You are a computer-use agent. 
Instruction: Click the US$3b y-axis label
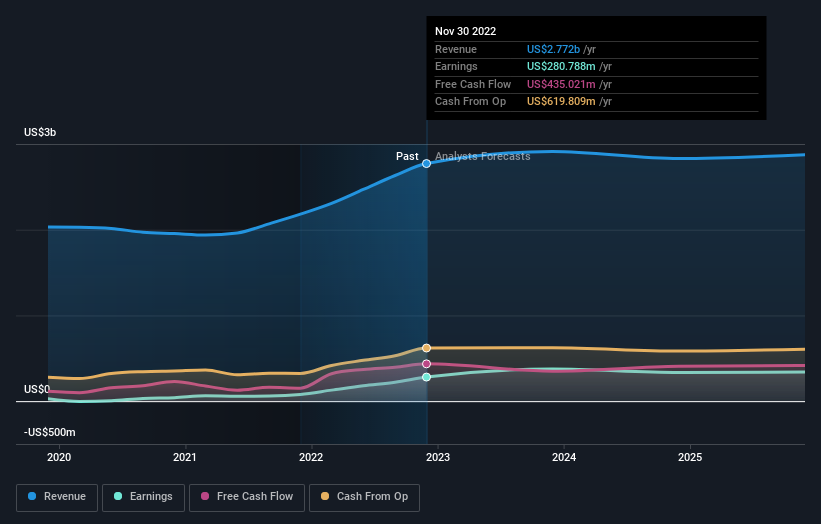pos(40,132)
